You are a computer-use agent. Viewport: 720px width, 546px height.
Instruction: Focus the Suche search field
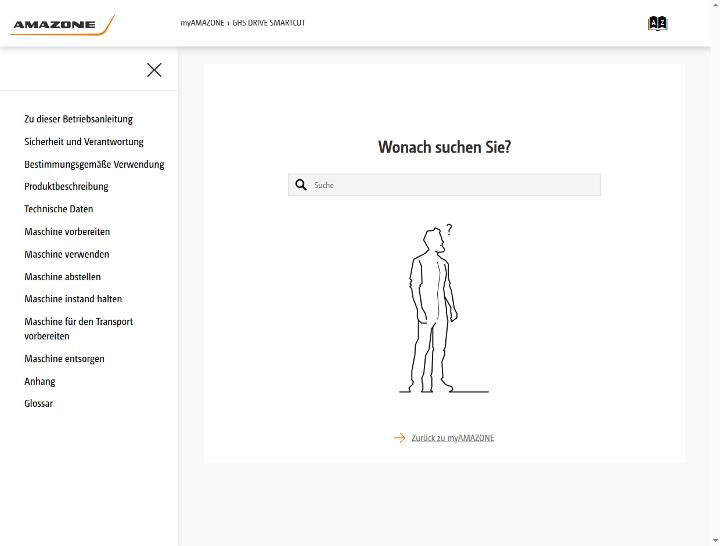pos(444,185)
